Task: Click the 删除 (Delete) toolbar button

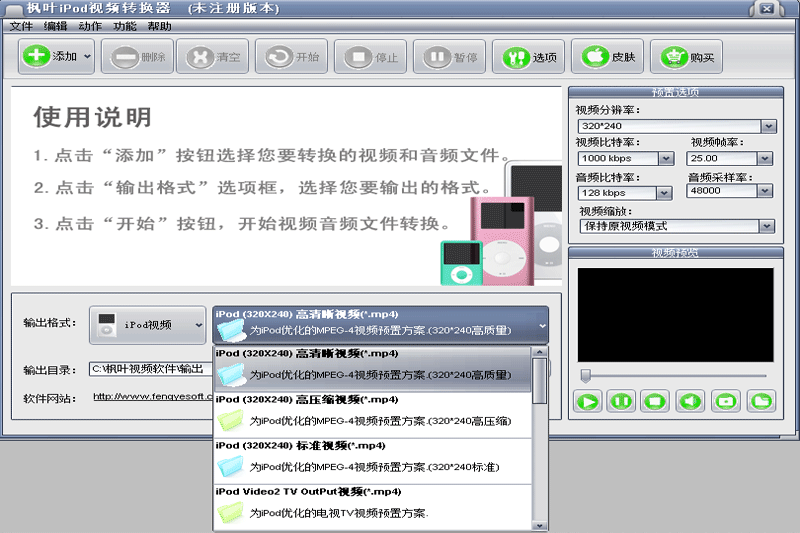Action: (x=137, y=57)
